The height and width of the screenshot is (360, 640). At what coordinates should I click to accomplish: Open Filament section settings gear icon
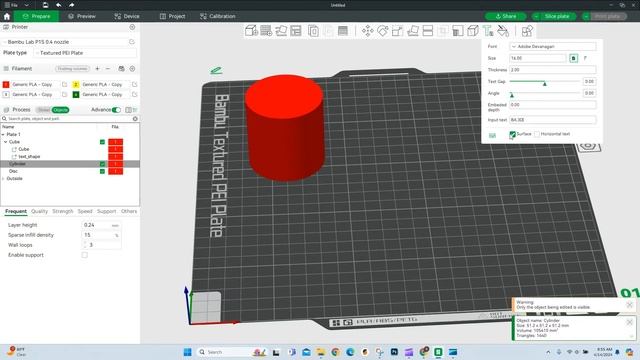pyautogui.click(x=132, y=69)
